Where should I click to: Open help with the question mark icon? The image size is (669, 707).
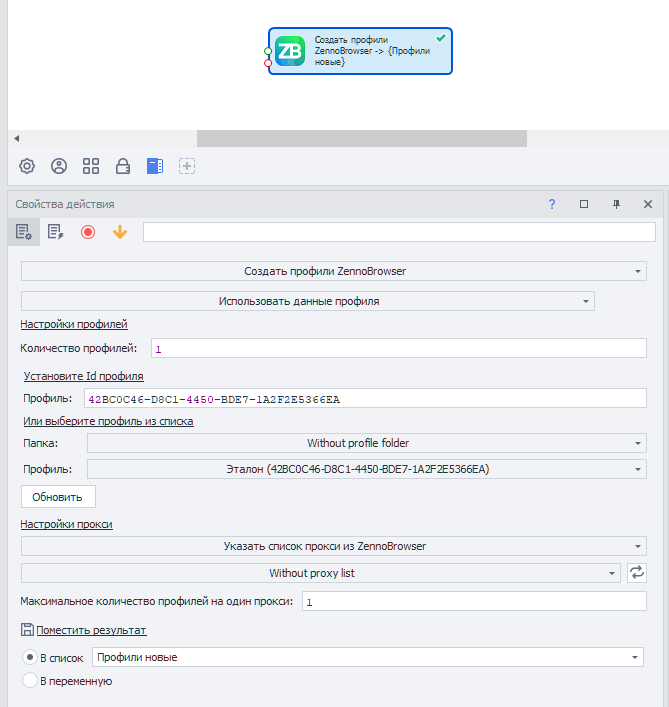552,204
